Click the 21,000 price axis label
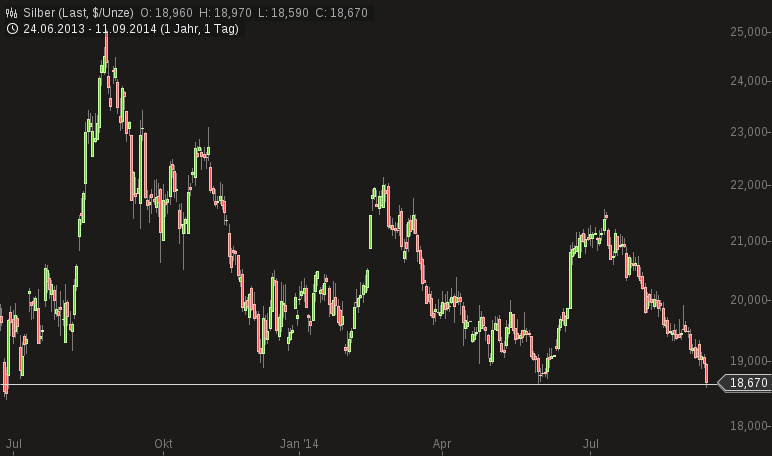Viewport: 772px width, 456px height. click(x=749, y=241)
